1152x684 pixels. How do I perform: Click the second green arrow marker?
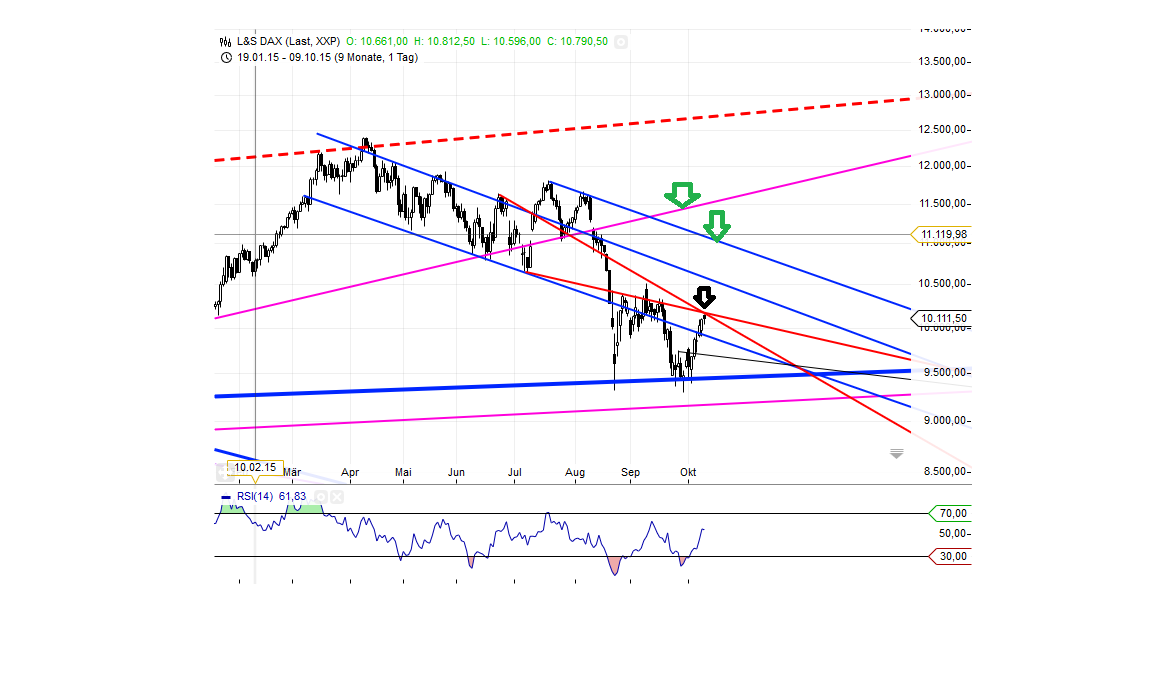(x=717, y=227)
